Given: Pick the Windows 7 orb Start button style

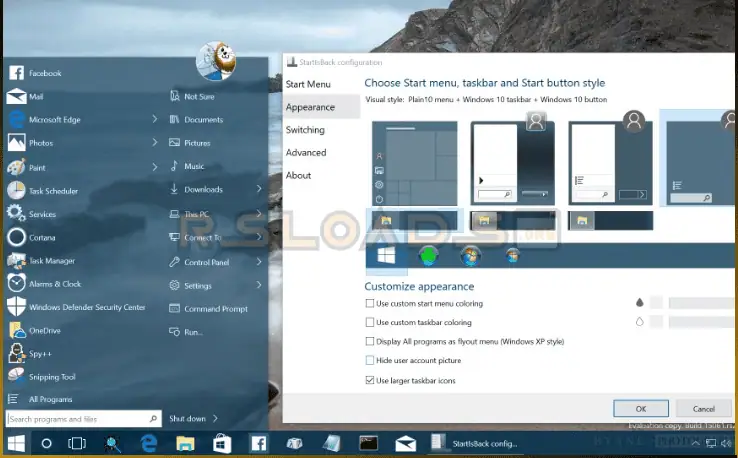Looking at the screenshot, I should 470,256.
